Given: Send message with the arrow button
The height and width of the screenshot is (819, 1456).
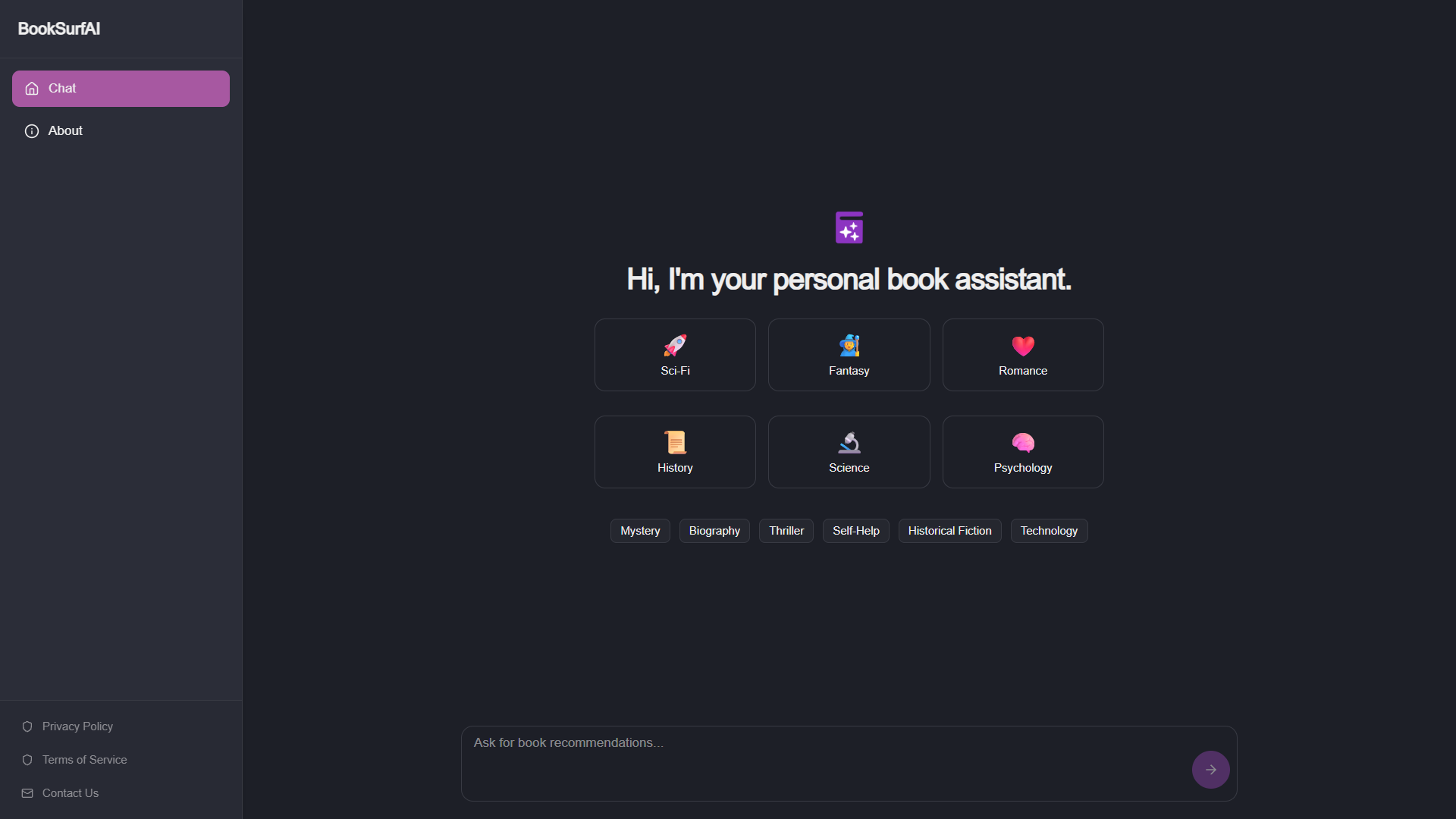Looking at the screenshot, I should pos(1210,770).
